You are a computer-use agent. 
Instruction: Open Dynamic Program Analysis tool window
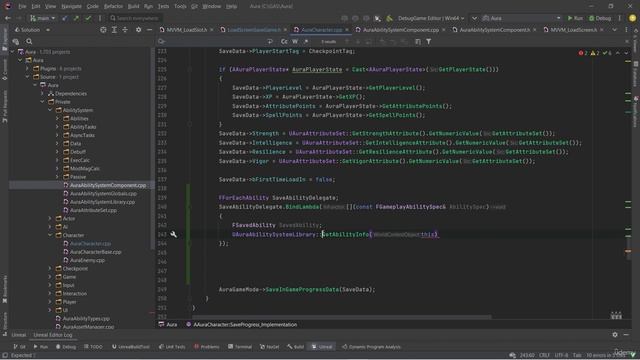tap(371, 347)
